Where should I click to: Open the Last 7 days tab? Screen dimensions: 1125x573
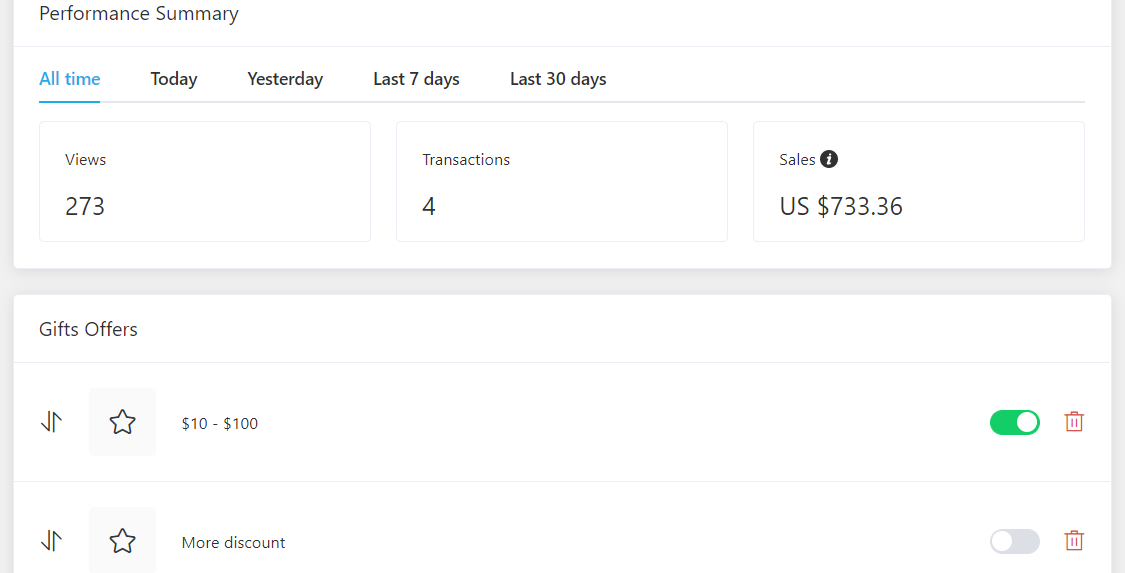coord(416,79)
